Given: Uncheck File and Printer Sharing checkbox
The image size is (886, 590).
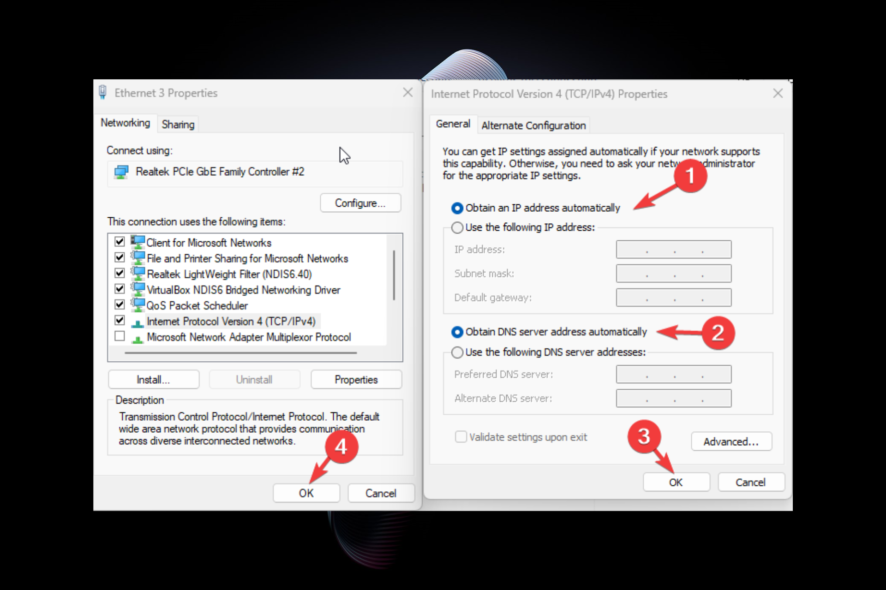Looking at the screenshot, I should click(119, 257).
